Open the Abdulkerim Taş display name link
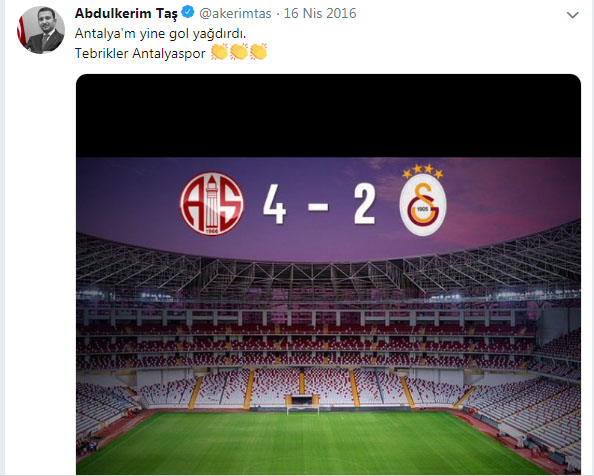Image resolution: width=594 pixels, height=476 pixels. pyautogui.click(x=126, y=14)
